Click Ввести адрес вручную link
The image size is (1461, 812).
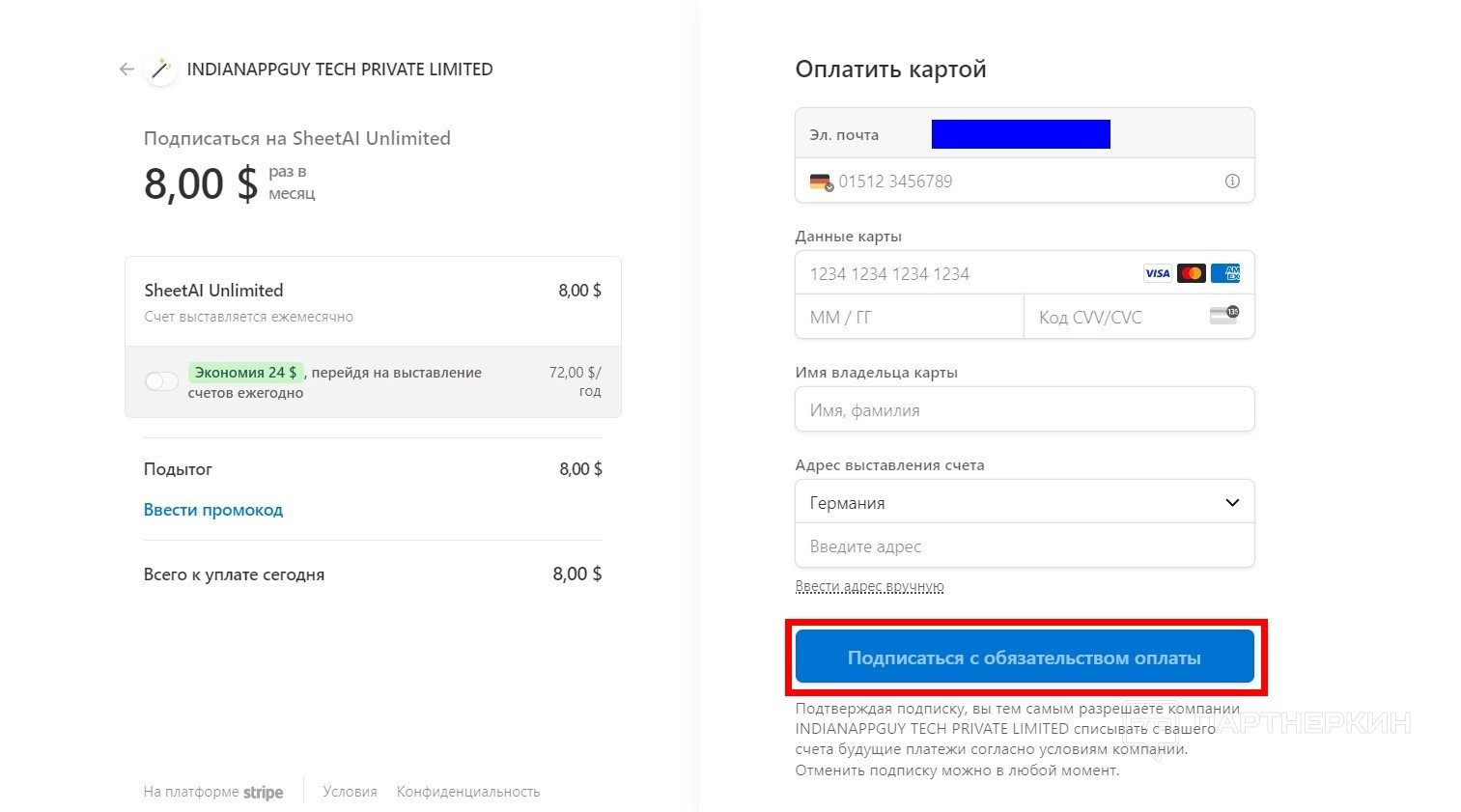[869, 586]
